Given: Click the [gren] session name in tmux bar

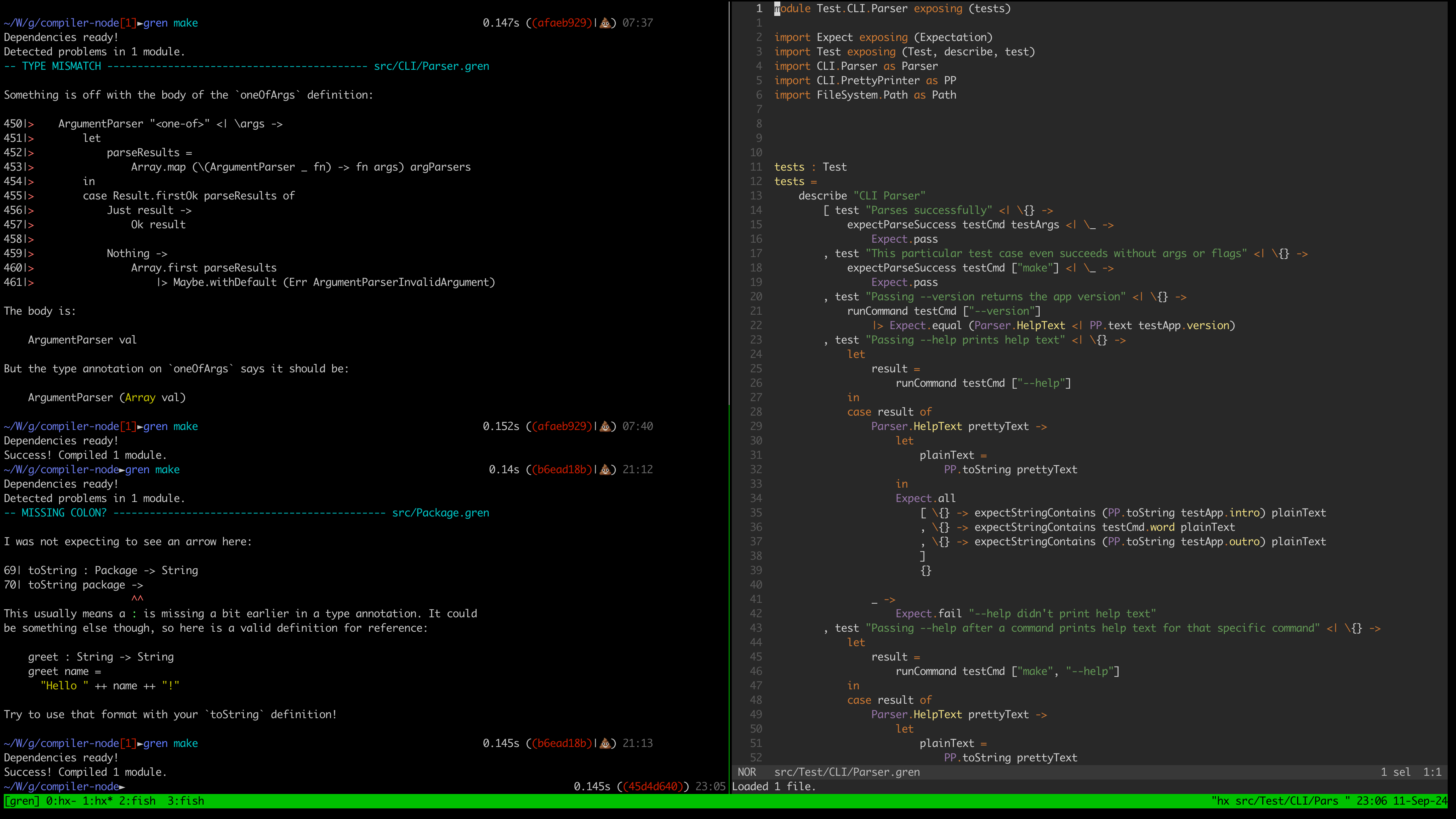Looking at the screenshot, I should (22, 801).
